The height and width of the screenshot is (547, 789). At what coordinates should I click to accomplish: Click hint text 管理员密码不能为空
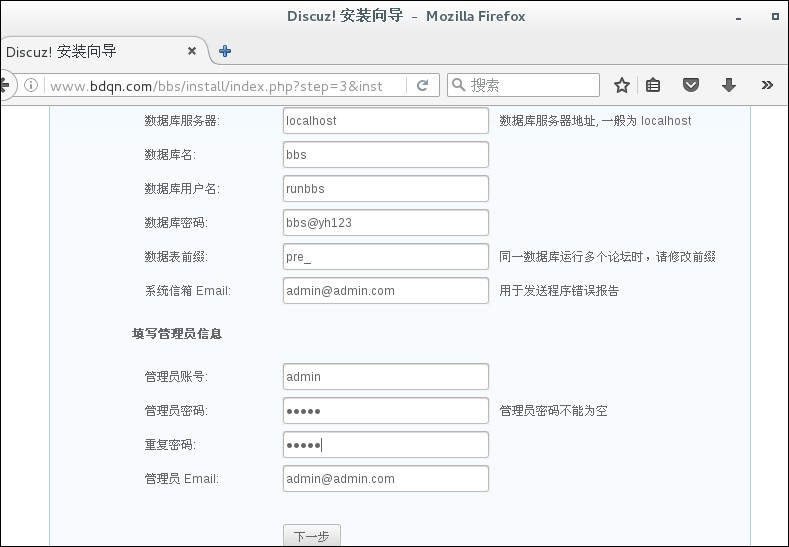553,411
